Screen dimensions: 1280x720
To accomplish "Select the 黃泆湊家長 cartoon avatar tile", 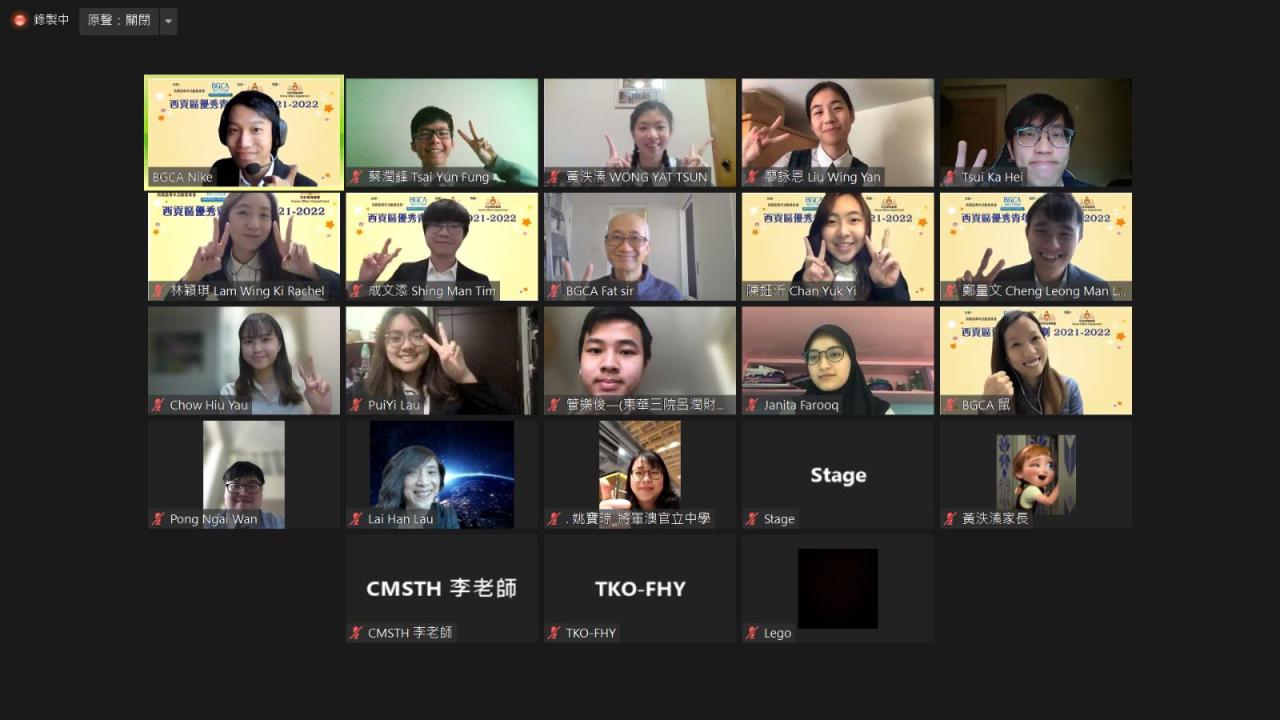I will pyautogui.click(x=1036, y=474).
